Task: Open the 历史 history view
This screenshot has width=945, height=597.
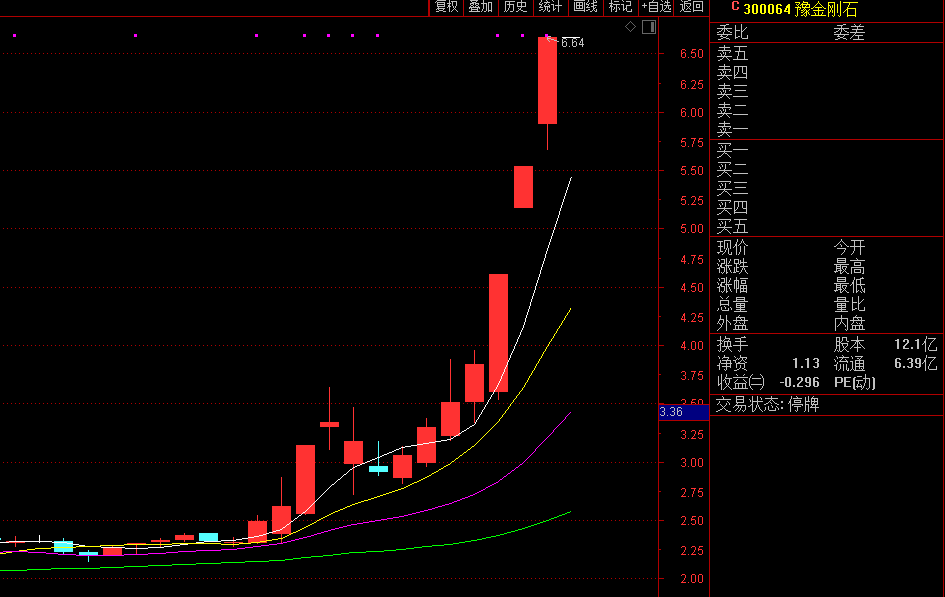Action: click(x=515, y=7)
